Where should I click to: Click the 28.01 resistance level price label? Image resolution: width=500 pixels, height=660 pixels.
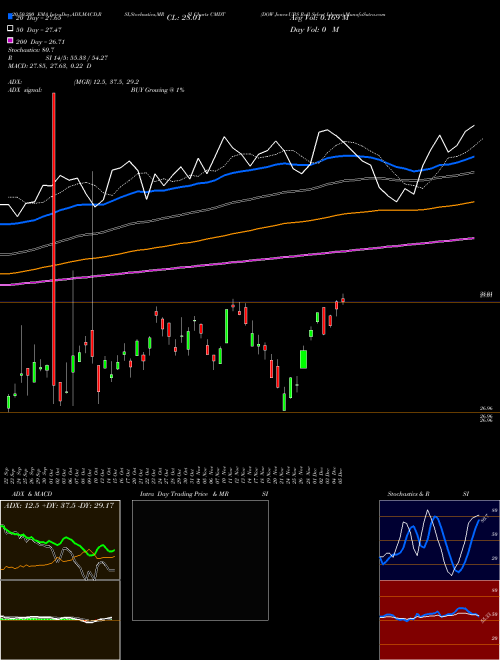(486, 295)
